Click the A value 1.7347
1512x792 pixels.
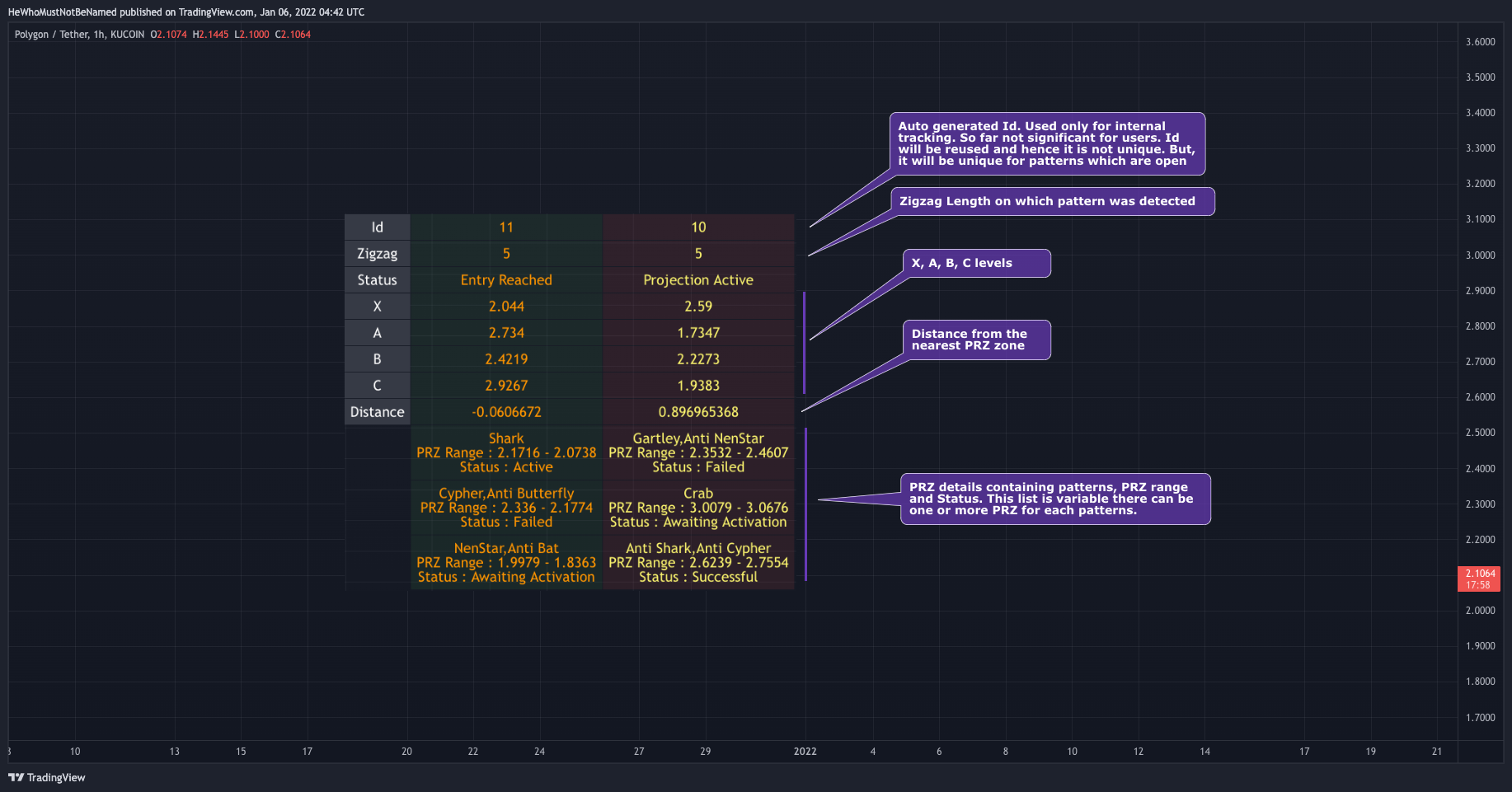coord(698,333)
